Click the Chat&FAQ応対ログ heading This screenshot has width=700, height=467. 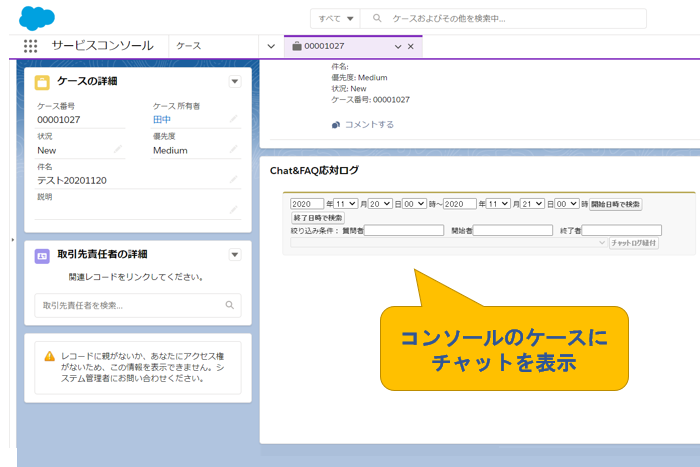(x=314, y=171)
